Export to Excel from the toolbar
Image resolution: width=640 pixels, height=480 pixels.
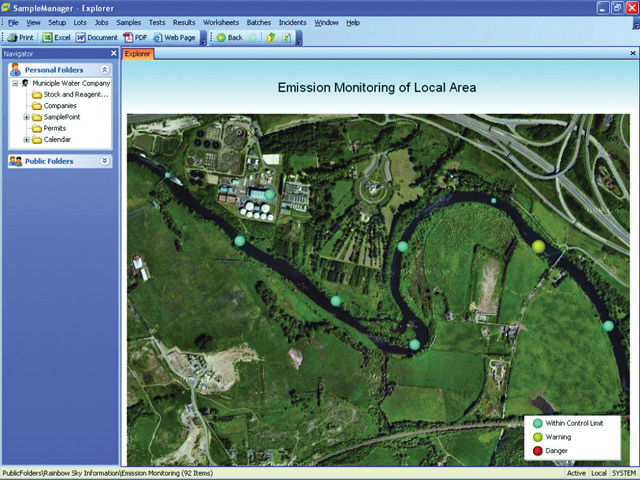click(56, 37)
